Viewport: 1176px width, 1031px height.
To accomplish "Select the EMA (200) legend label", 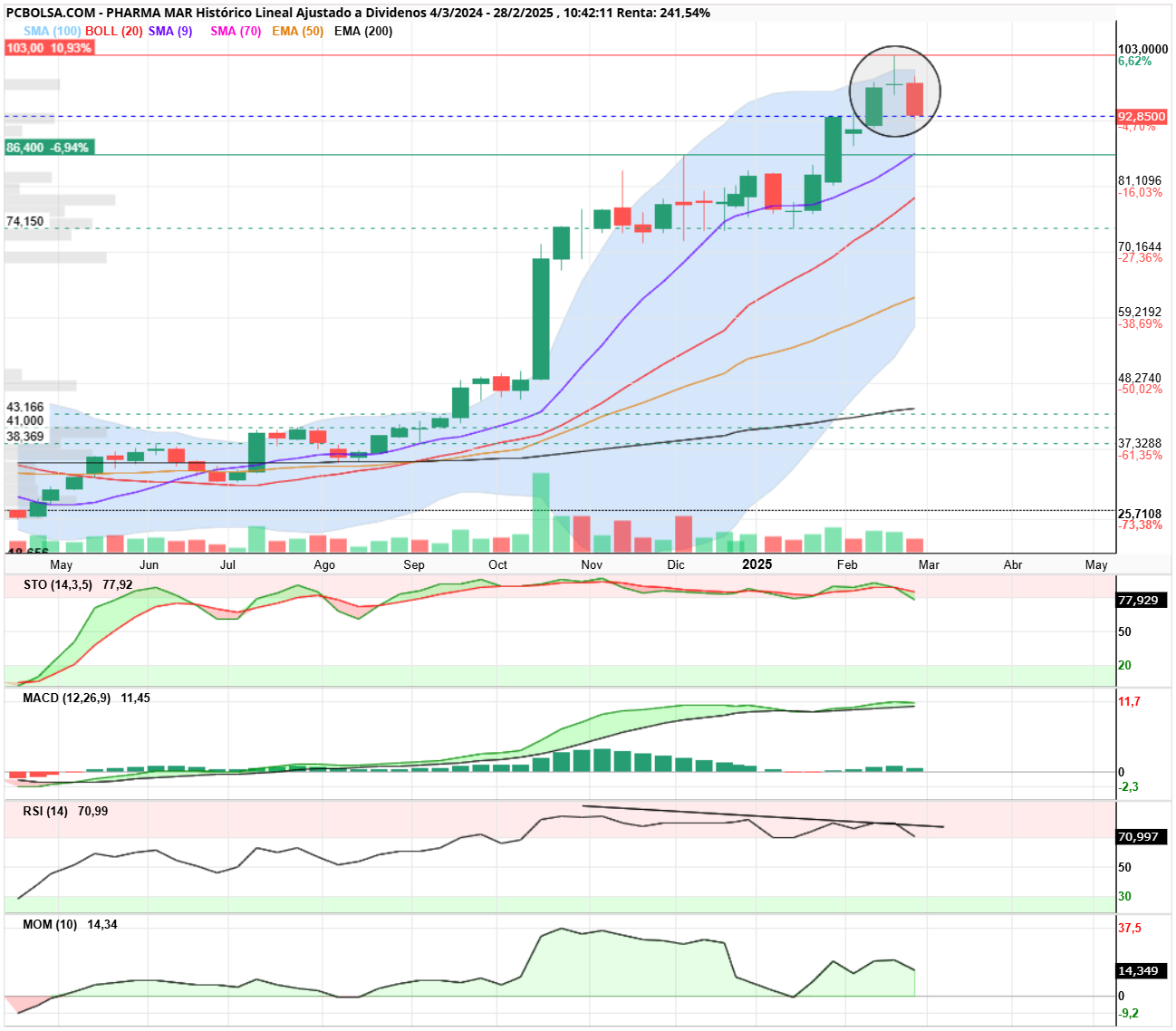I will pyautogui.click(x=363, y=31).
